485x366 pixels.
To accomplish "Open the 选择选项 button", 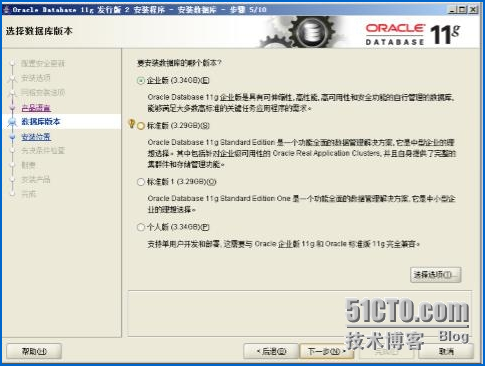I will click(436, 275).
